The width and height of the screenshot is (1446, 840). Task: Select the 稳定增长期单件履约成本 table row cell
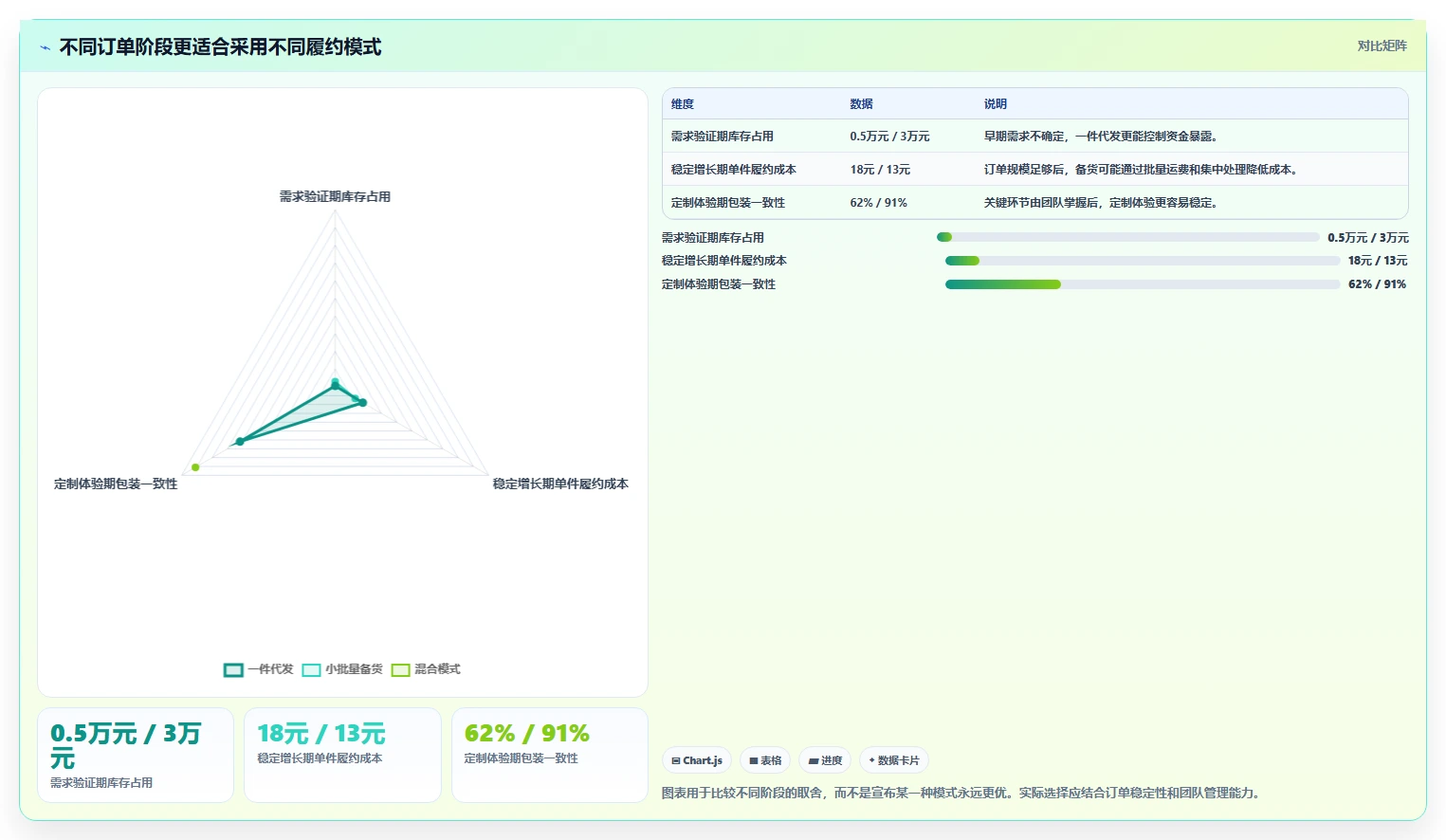pos(734,170)
